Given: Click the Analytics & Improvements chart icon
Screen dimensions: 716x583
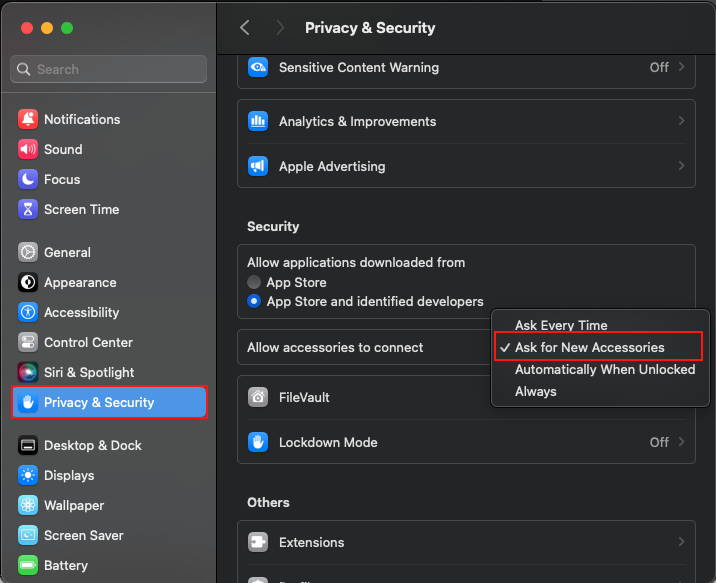Looking at the screenshot, I should coord(258,121).
